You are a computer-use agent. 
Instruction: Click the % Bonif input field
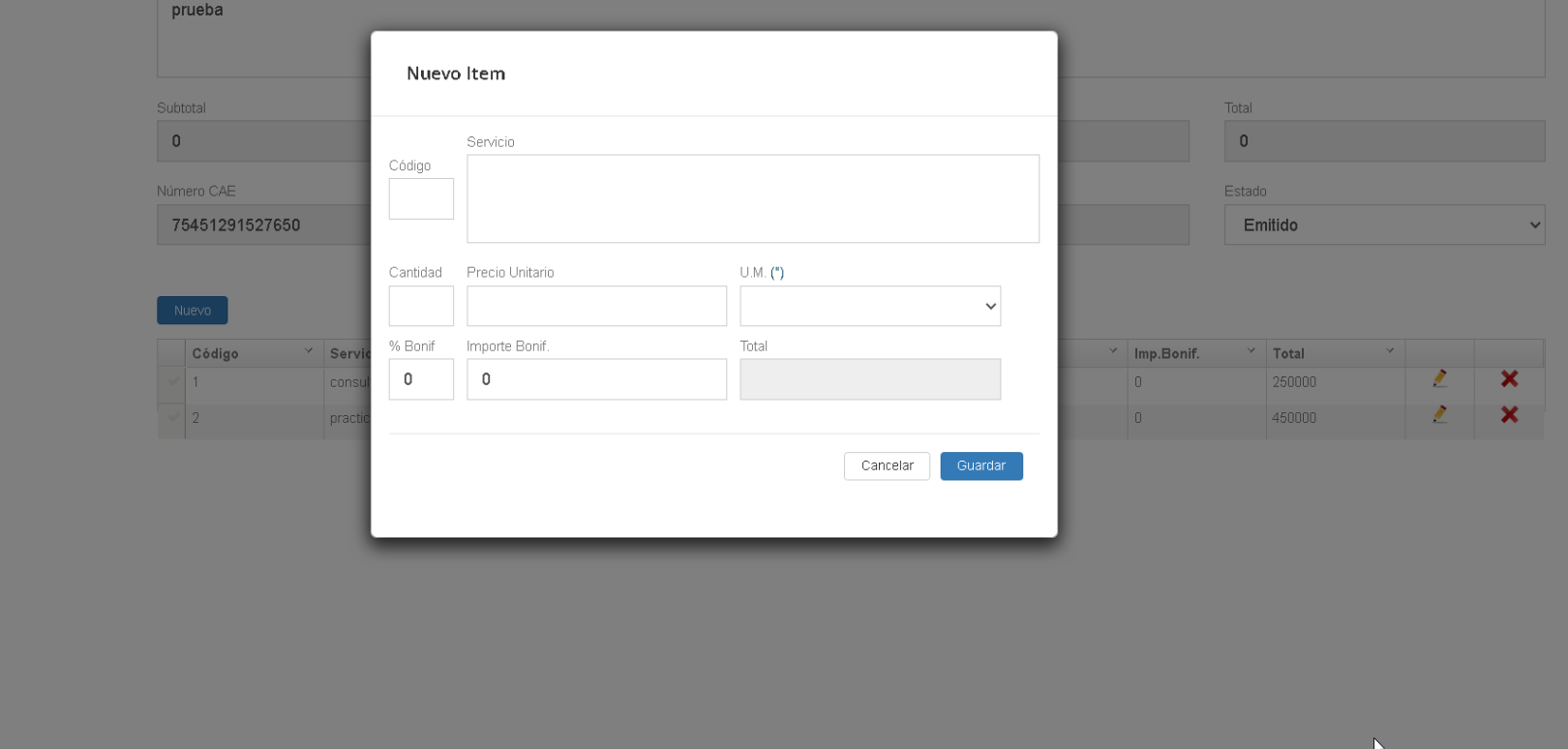tap(421, 379)
